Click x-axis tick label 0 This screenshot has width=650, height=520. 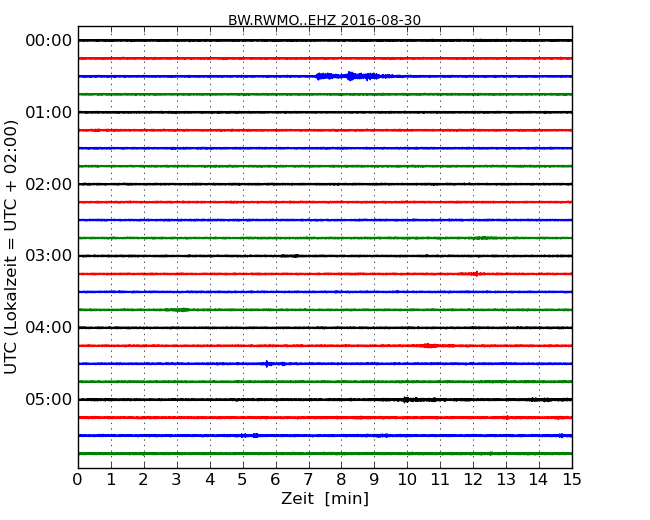(x=78, y=480)
